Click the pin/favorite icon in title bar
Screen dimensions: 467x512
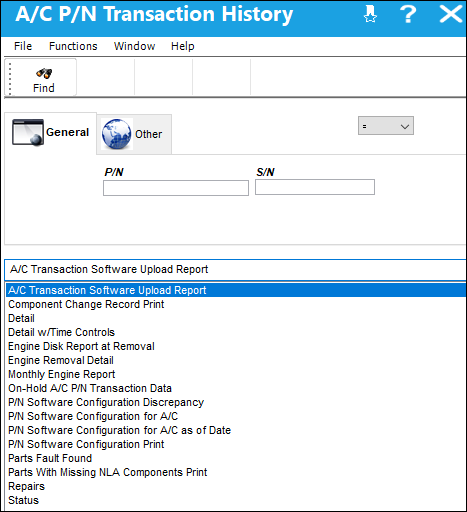tap(370, 14)
